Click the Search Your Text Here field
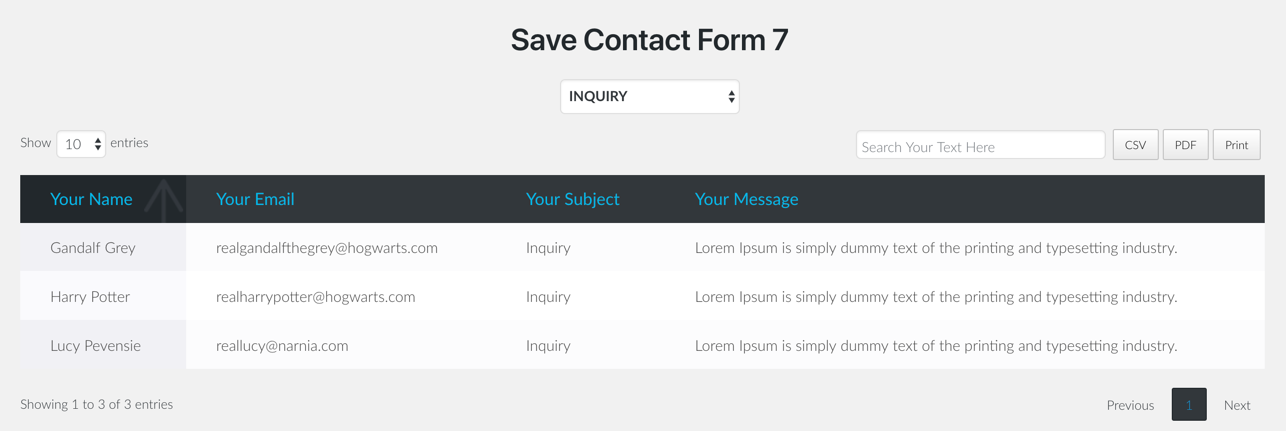Screen dimensions: 1286x431 [x=980, y=146]
